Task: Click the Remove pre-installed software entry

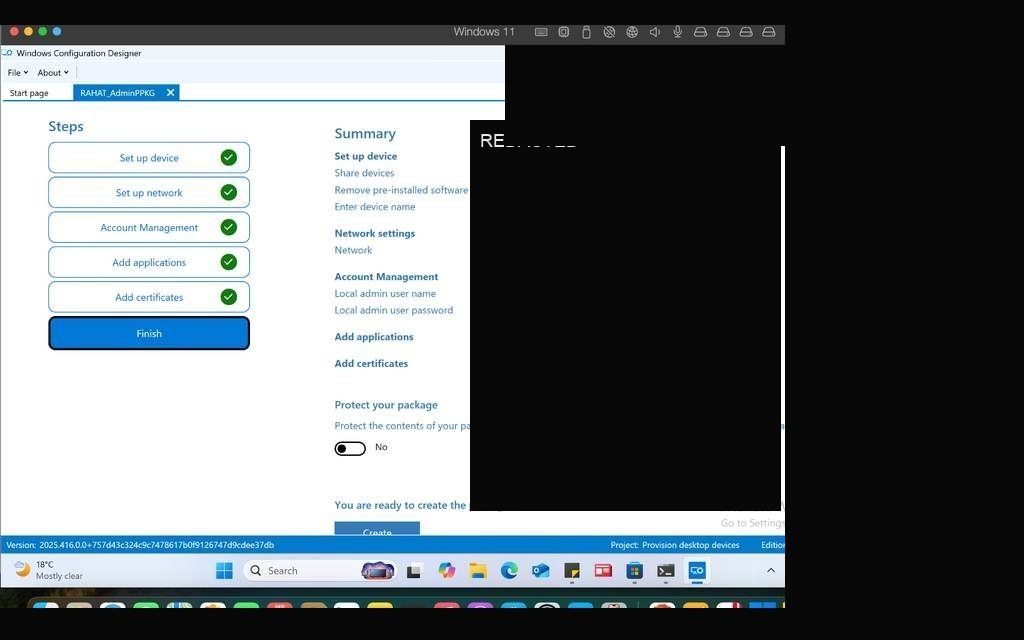Action: 401,190
